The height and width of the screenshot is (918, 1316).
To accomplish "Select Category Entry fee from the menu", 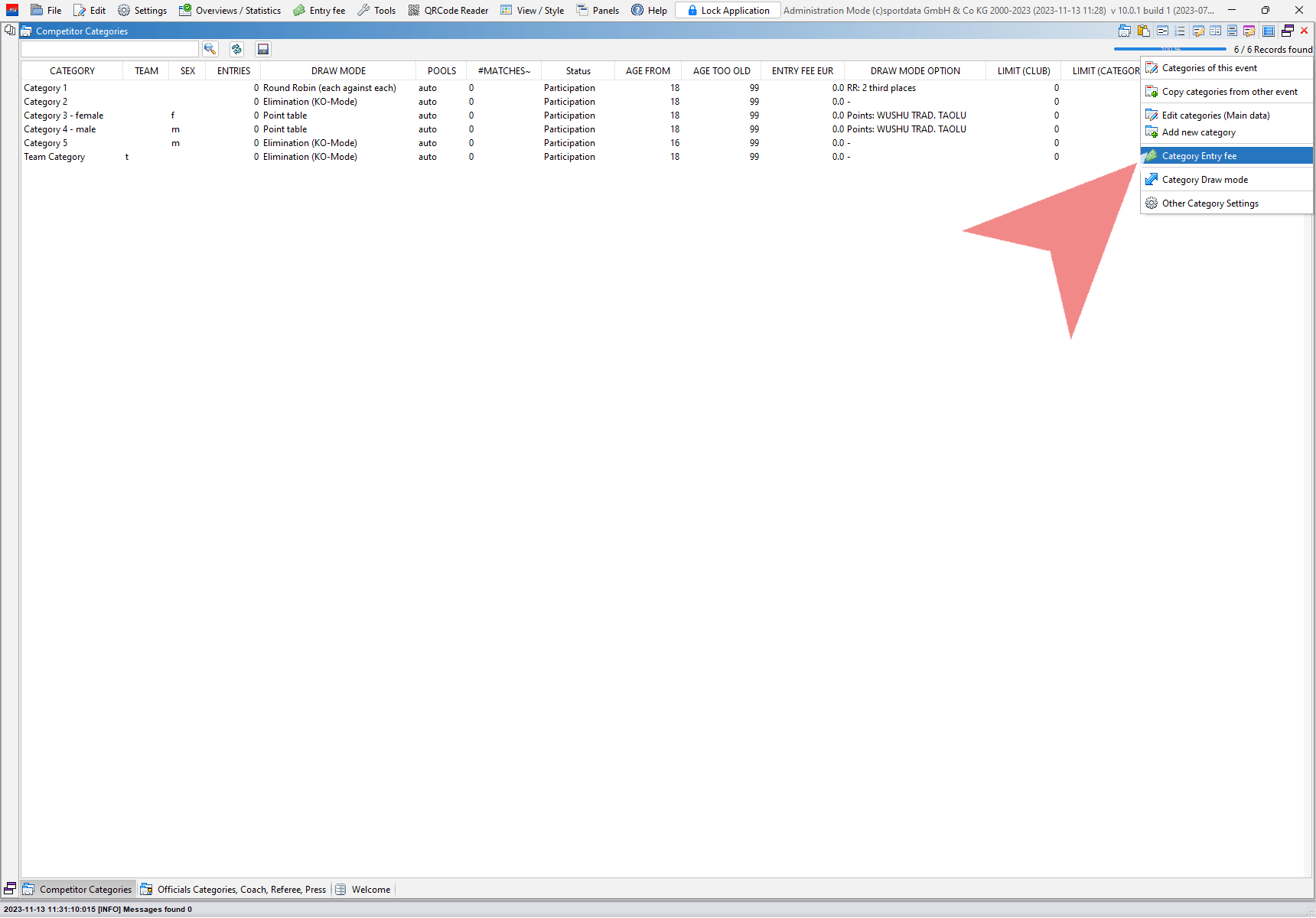I will tap(1199, 156).
